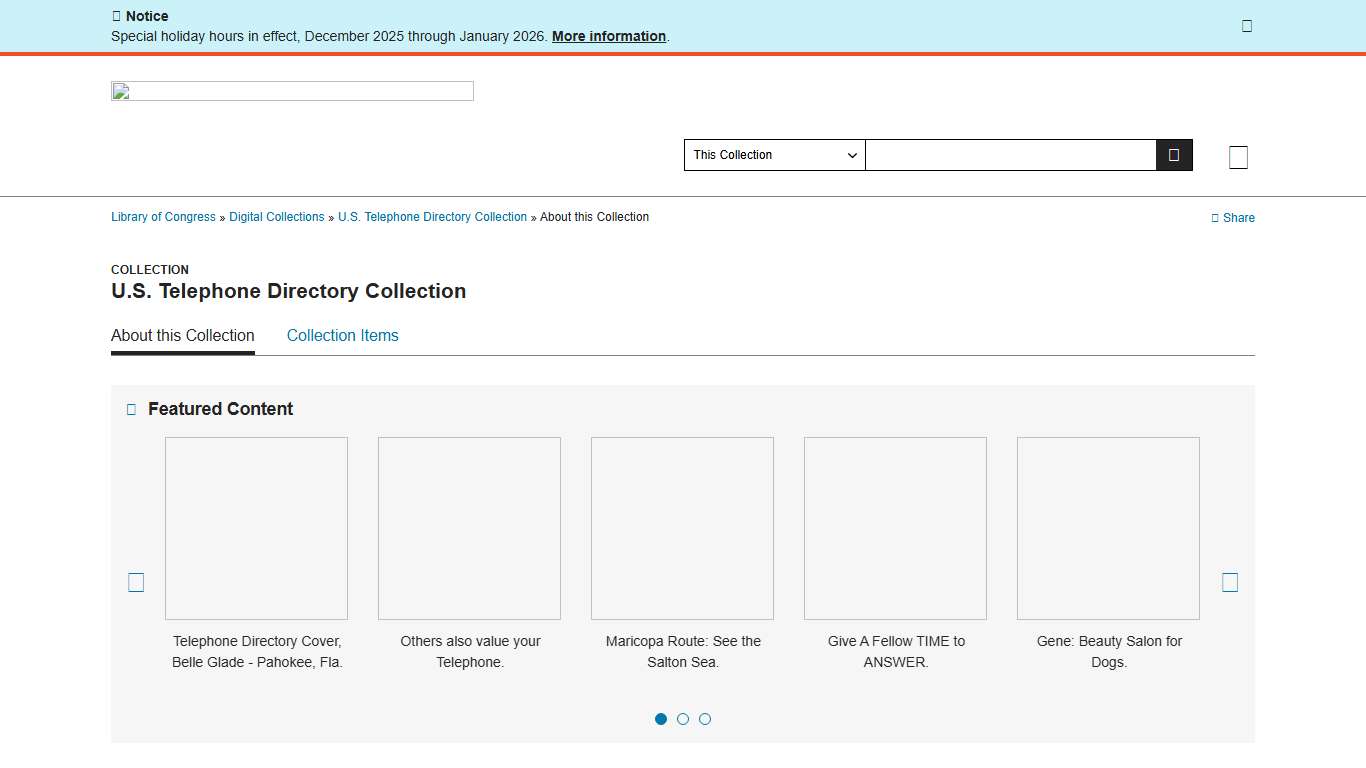Open the Digital Collections breadcrumb link
The width and height of the screenshot is (1366, 768).
tap(277, 217)
